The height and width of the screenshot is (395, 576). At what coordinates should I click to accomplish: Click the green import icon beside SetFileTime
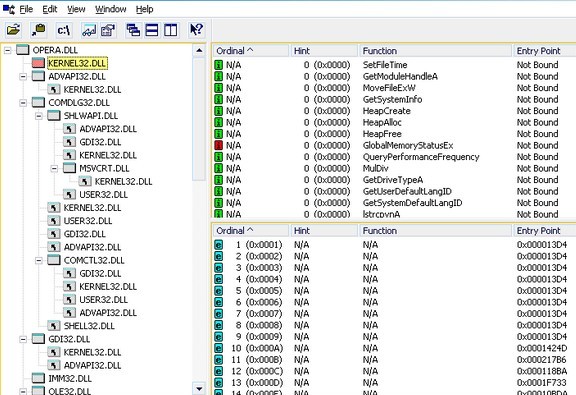pos(219,65)
